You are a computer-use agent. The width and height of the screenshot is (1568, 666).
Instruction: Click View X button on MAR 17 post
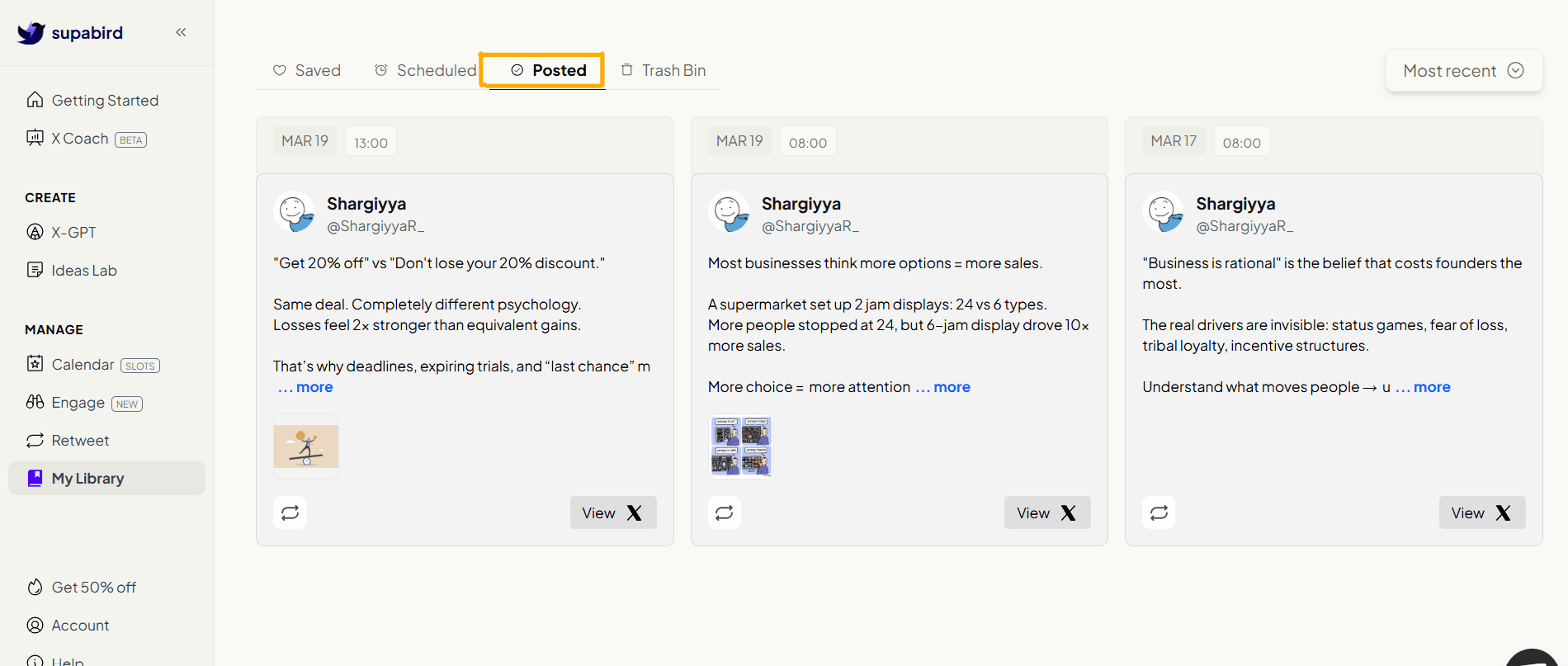[x=1482, y=512]
